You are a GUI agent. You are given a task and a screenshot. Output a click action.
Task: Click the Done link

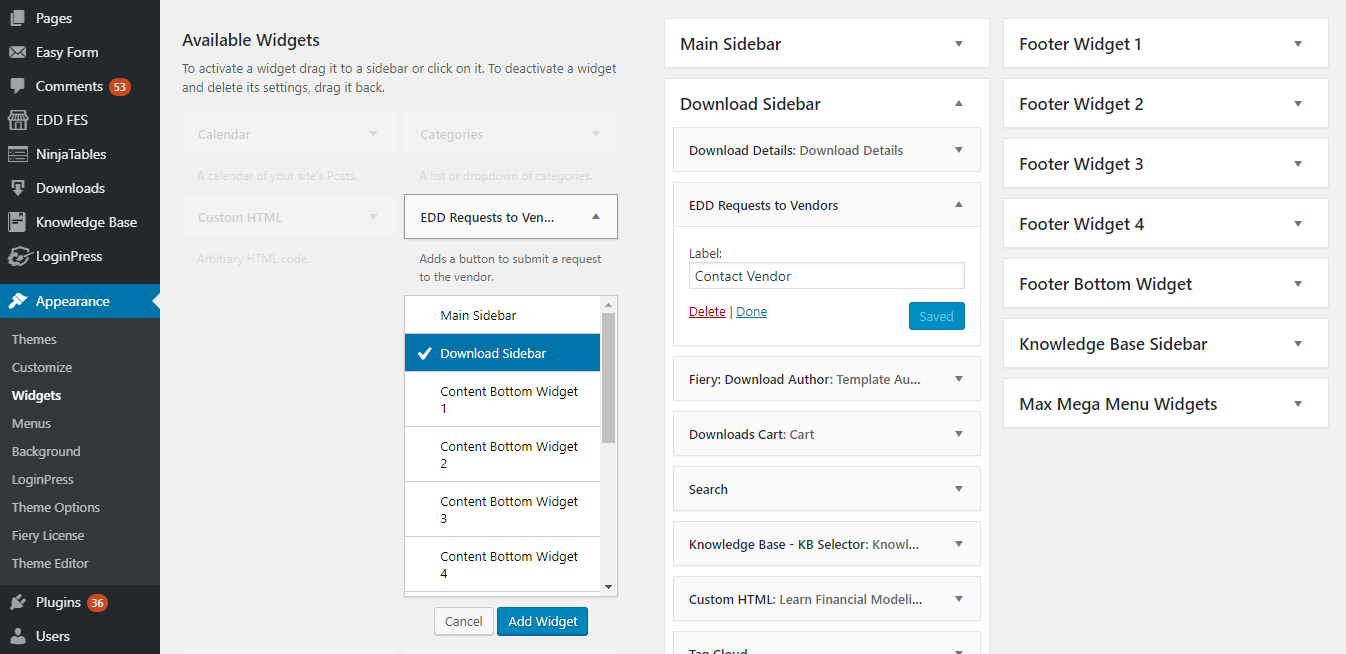(x=752, y=311)
